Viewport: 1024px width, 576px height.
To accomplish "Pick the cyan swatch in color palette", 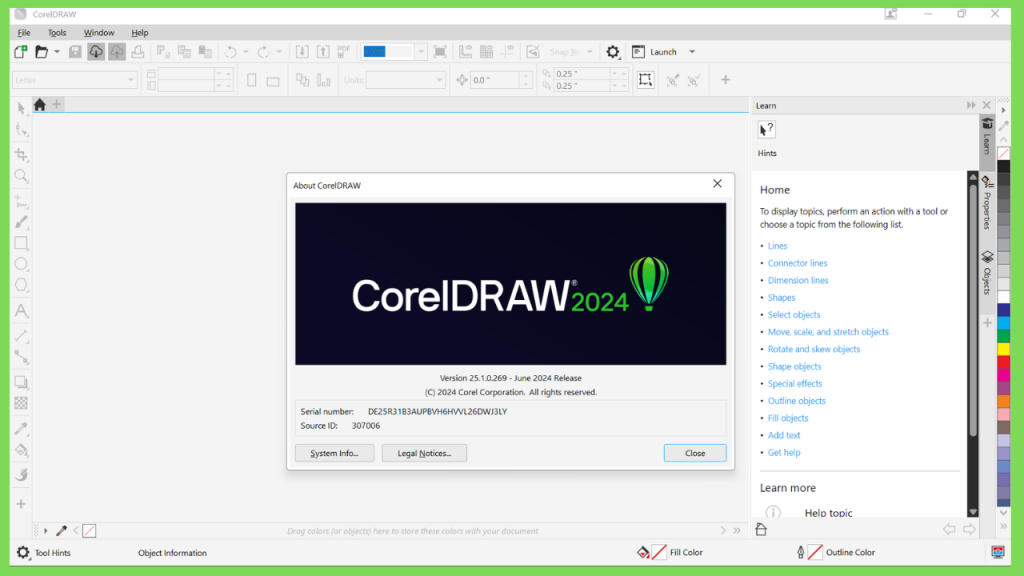I will click(1003, 323).
